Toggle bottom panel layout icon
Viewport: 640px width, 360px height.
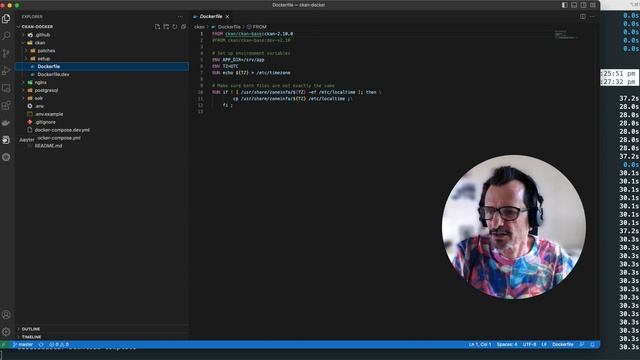pos(574,5)
